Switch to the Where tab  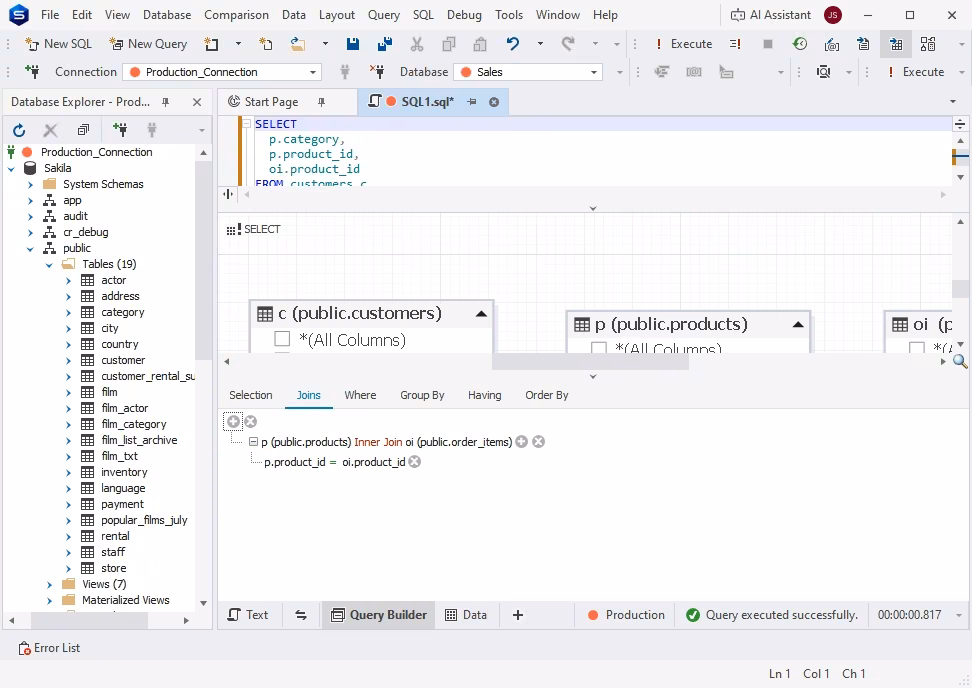point(360,395)
